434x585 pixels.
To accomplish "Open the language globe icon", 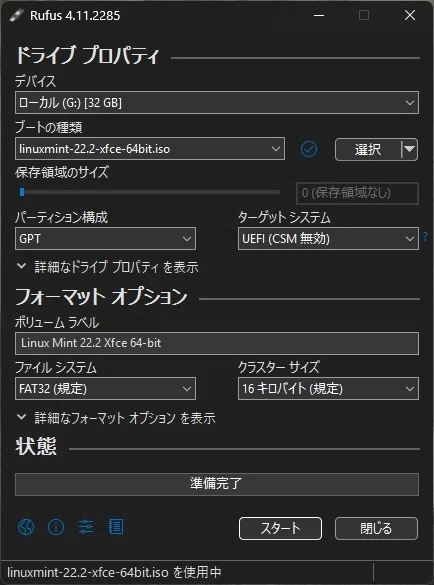I will pos(26,527).
